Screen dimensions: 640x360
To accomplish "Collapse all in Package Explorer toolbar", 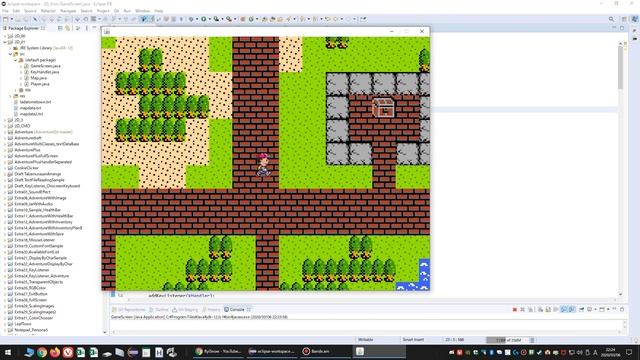I will point(60,28).
